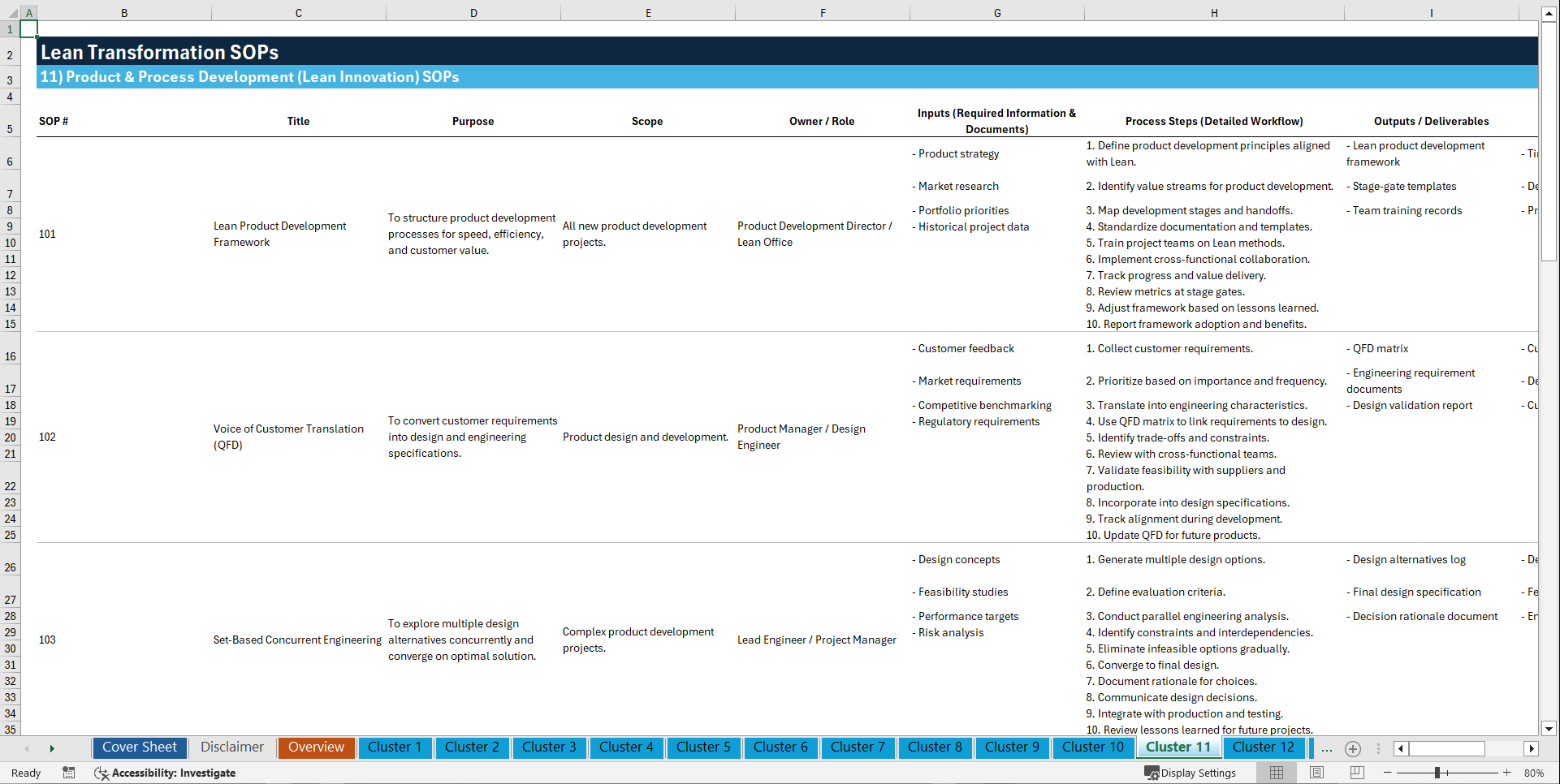1560x784 pixels.
Task: Add a new worksheet using the plus icon
Action: point(1353,748)
